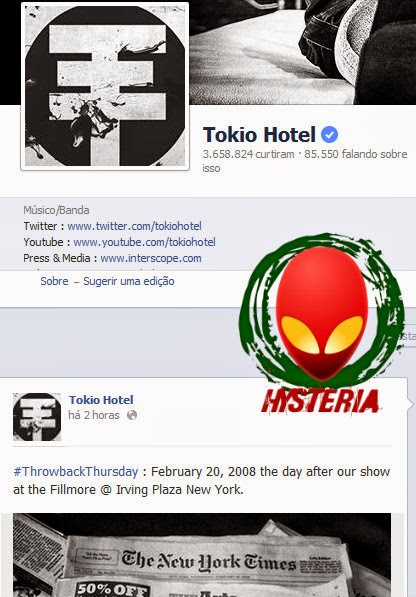
Task: Open the www.interscope.com press link
Action: coord(151,258)
